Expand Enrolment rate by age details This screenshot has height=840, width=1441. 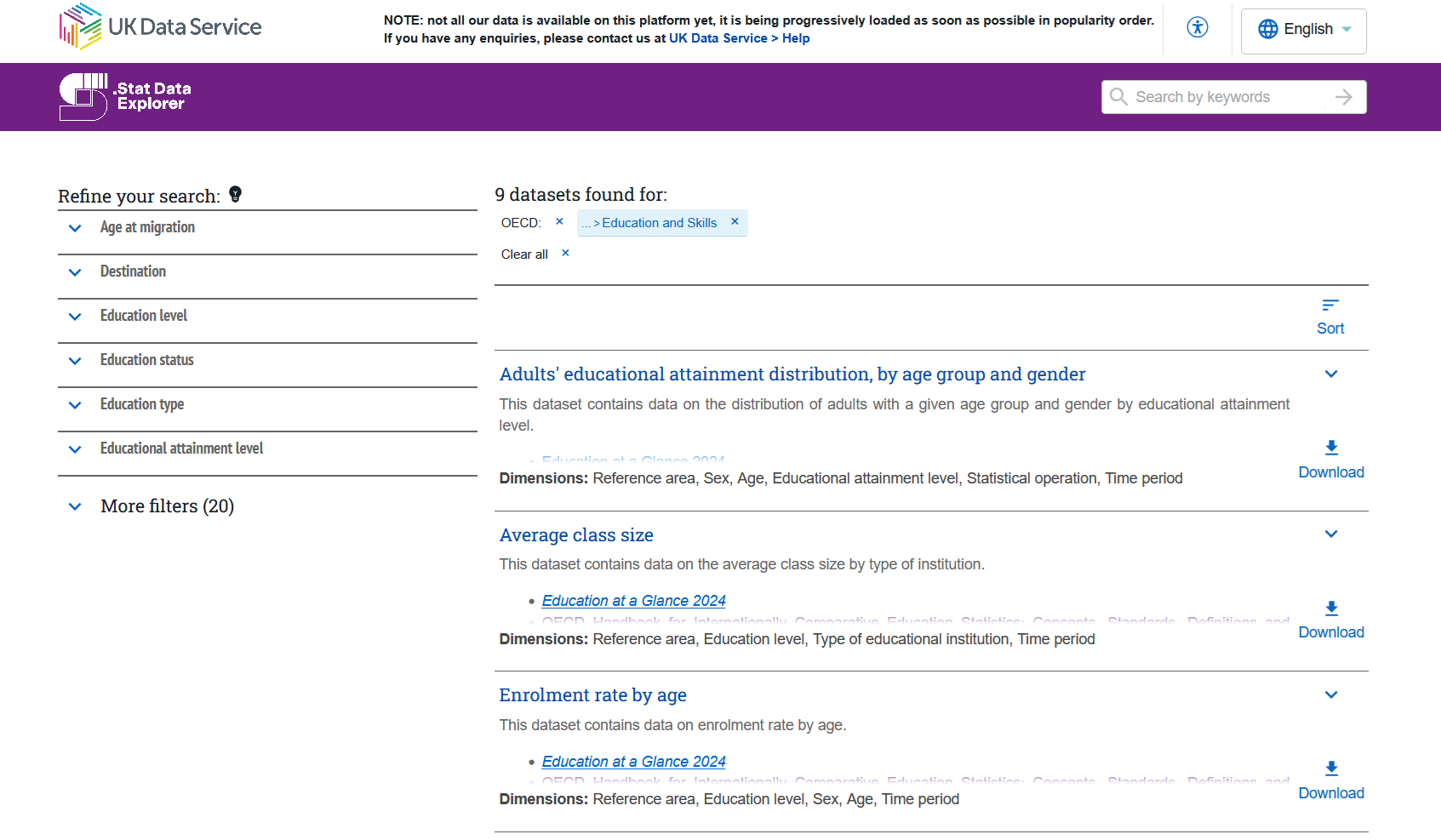pyautogui.click(x=1331, y=695)
